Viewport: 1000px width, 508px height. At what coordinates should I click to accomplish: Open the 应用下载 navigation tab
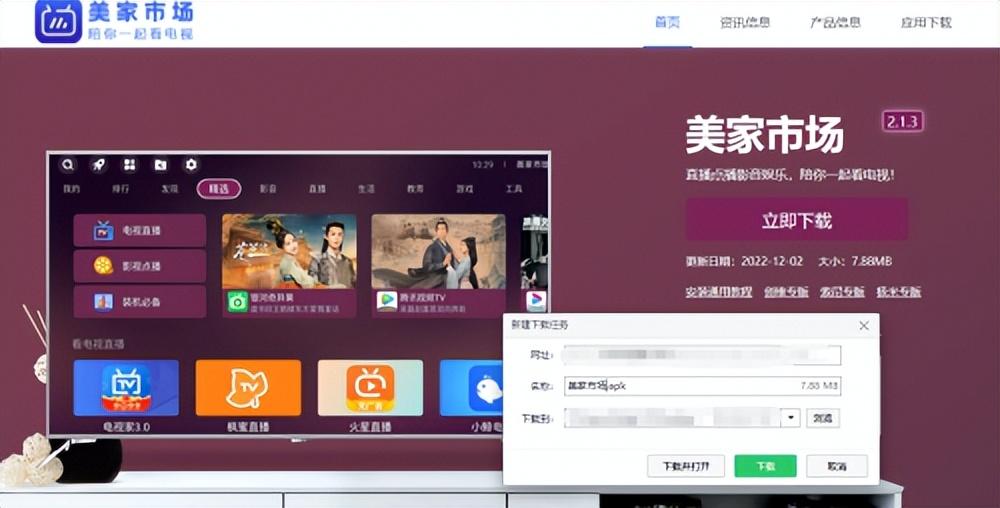coord(926,22)
